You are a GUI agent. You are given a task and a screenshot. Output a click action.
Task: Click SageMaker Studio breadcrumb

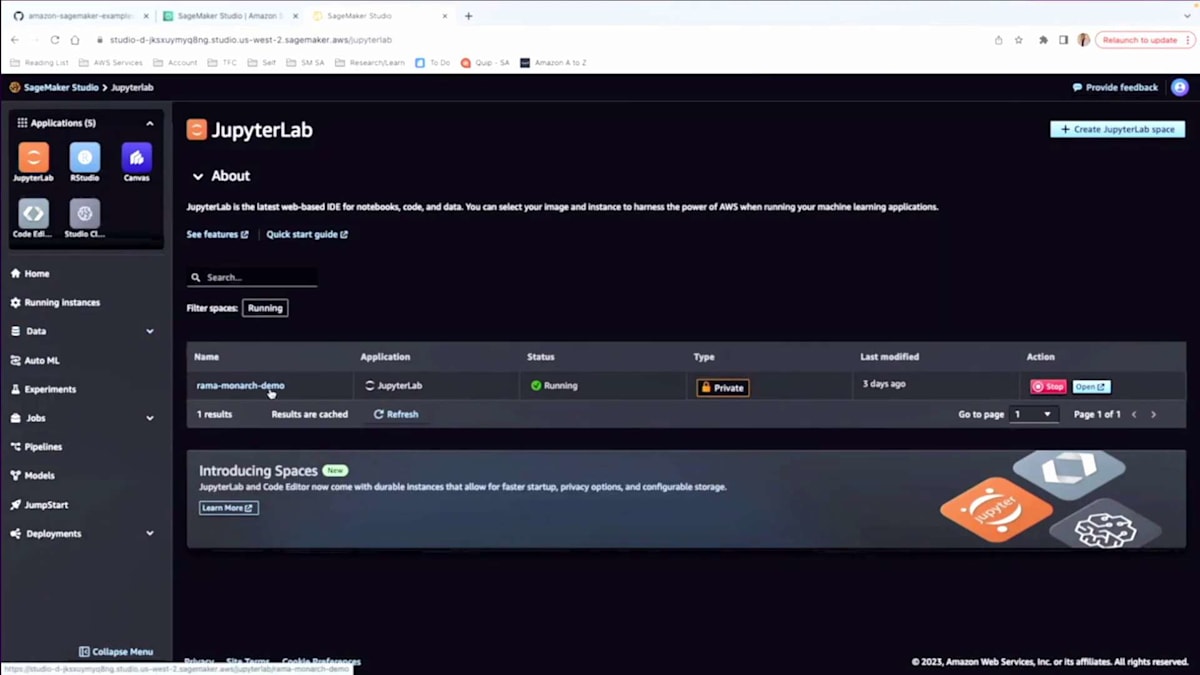[61, 87]
